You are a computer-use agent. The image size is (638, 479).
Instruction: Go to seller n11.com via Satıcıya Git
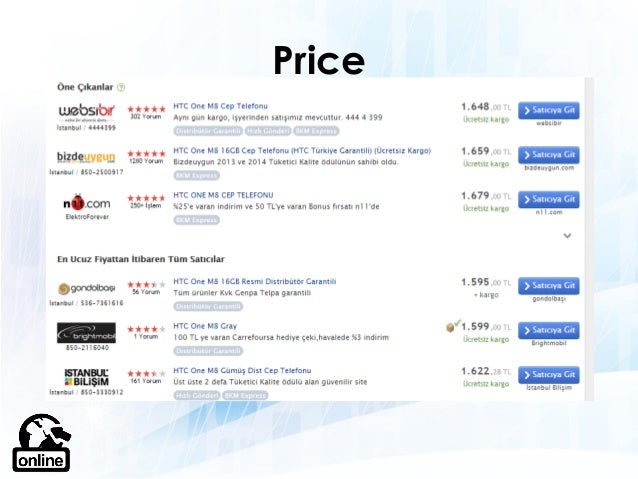(548, 199)
